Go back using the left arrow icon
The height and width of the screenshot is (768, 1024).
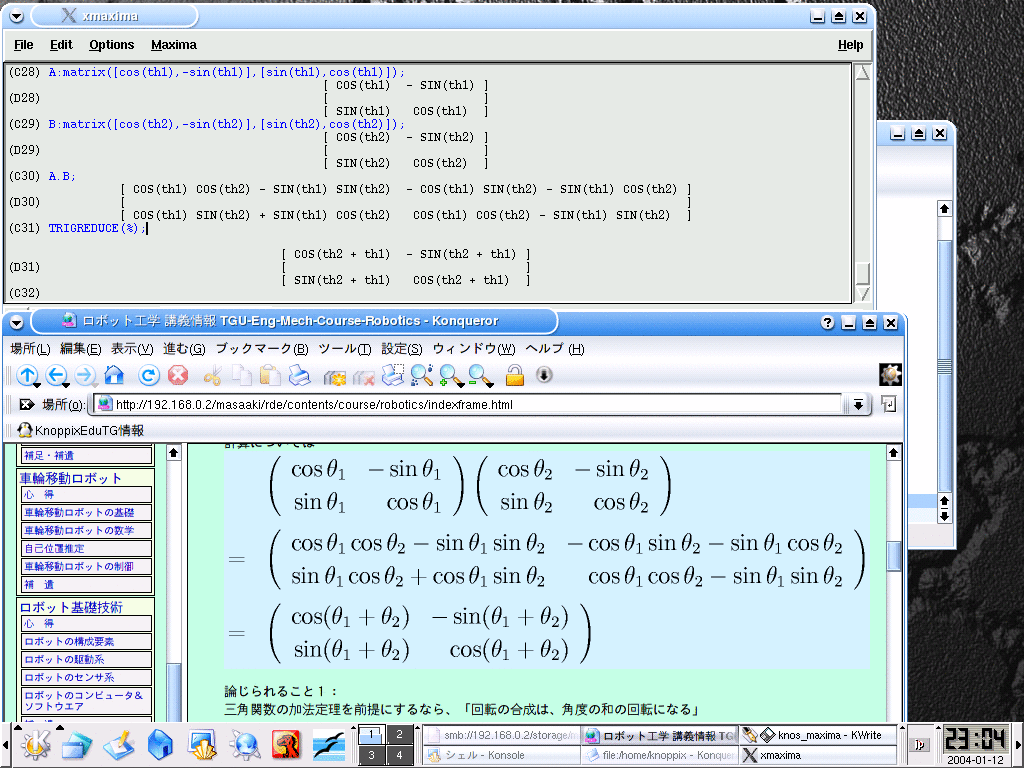pyautogui.click(x=56, y=376)
